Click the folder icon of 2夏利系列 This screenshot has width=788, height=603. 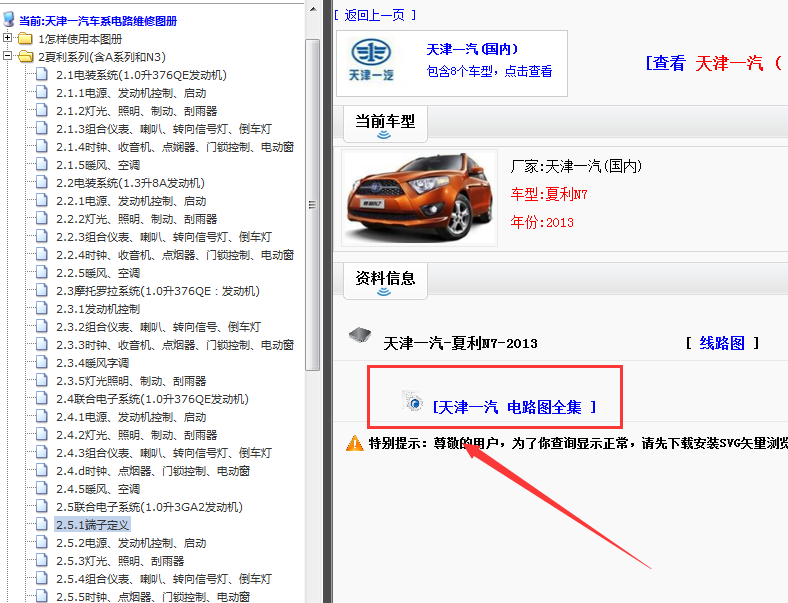click(25, 57)
